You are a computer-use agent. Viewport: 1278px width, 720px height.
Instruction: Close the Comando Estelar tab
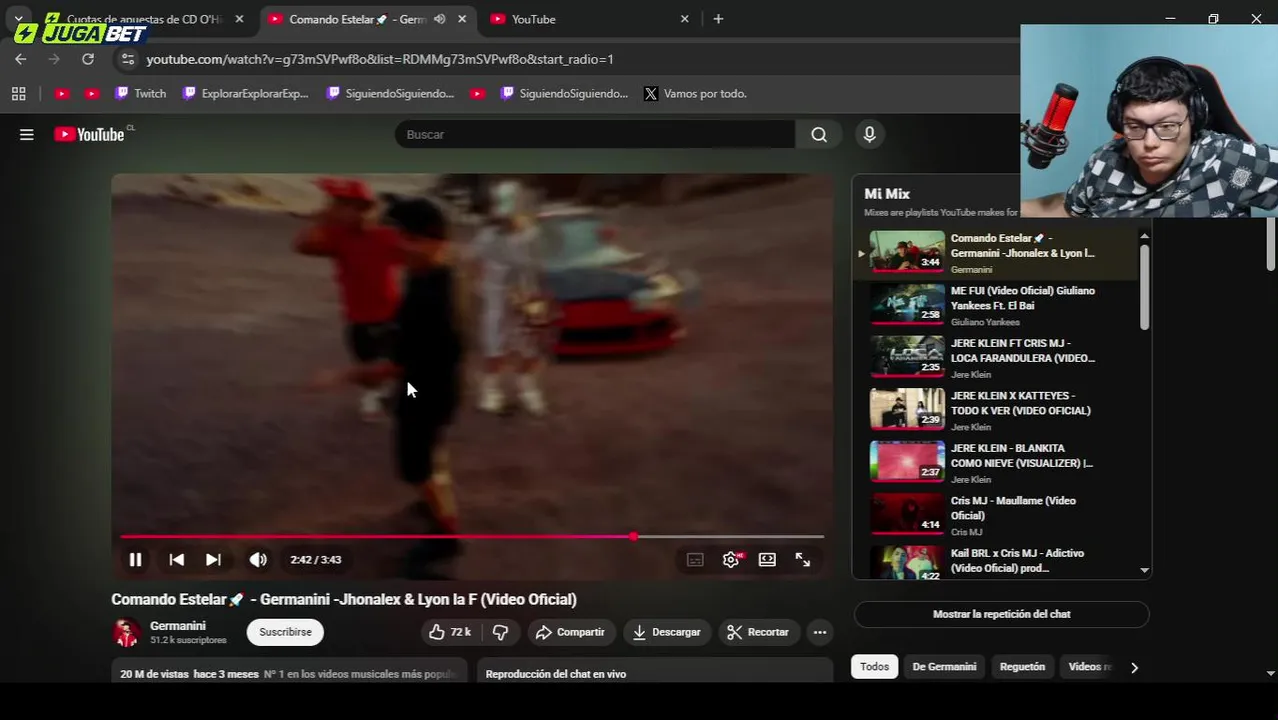462,19
